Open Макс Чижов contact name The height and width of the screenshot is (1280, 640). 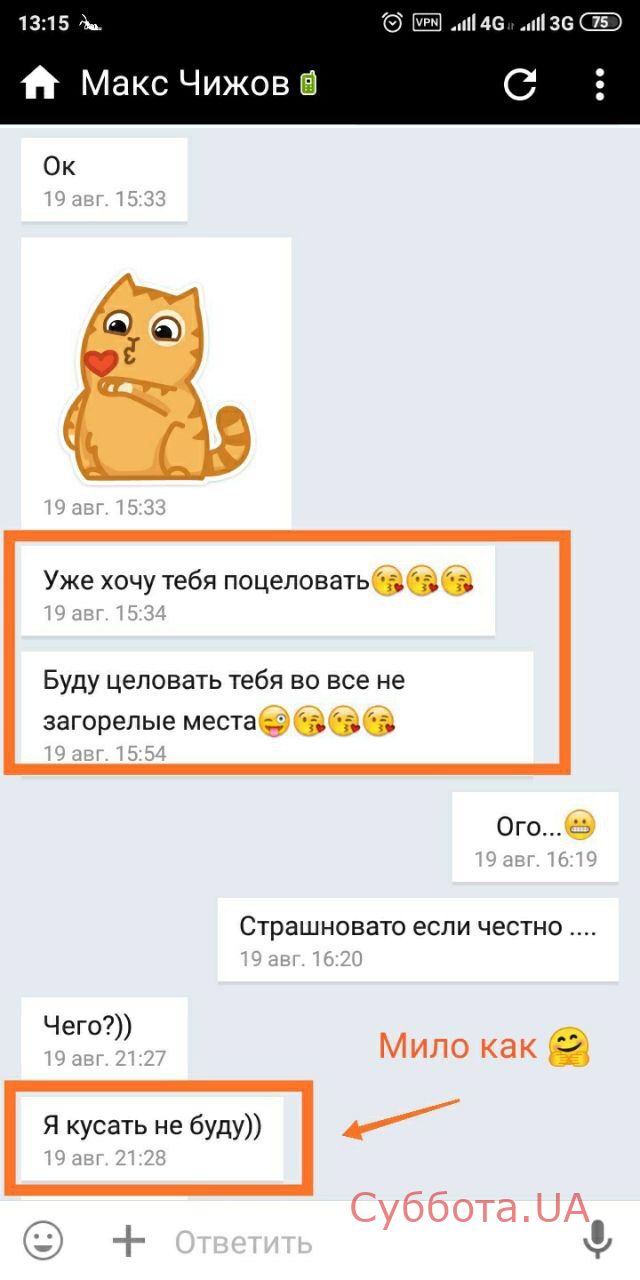[x=185, y=83]
